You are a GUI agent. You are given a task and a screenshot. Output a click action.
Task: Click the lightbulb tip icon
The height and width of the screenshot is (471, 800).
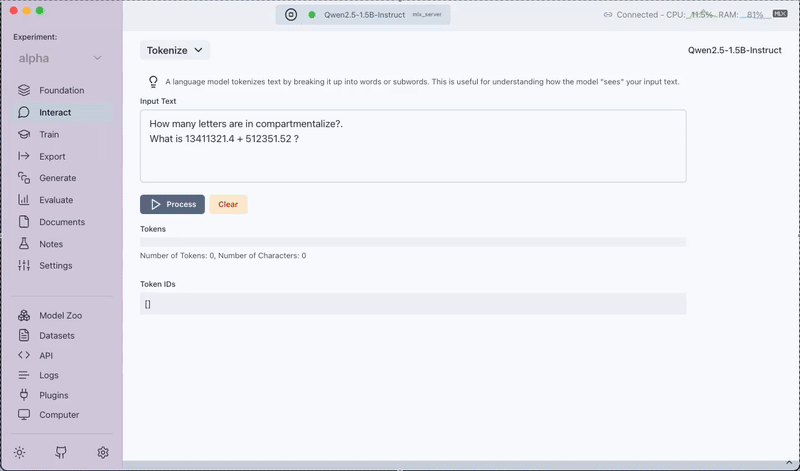coord(154,81)
